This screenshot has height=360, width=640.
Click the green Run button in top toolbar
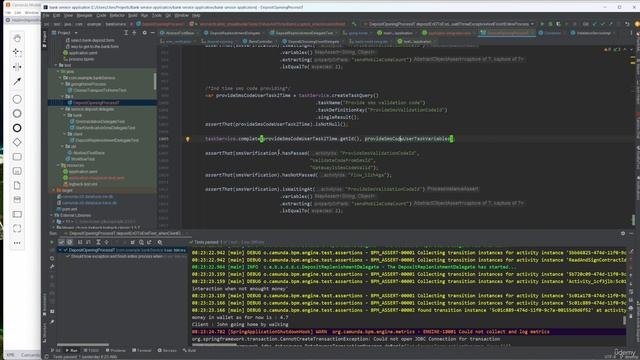pos(542,24)
